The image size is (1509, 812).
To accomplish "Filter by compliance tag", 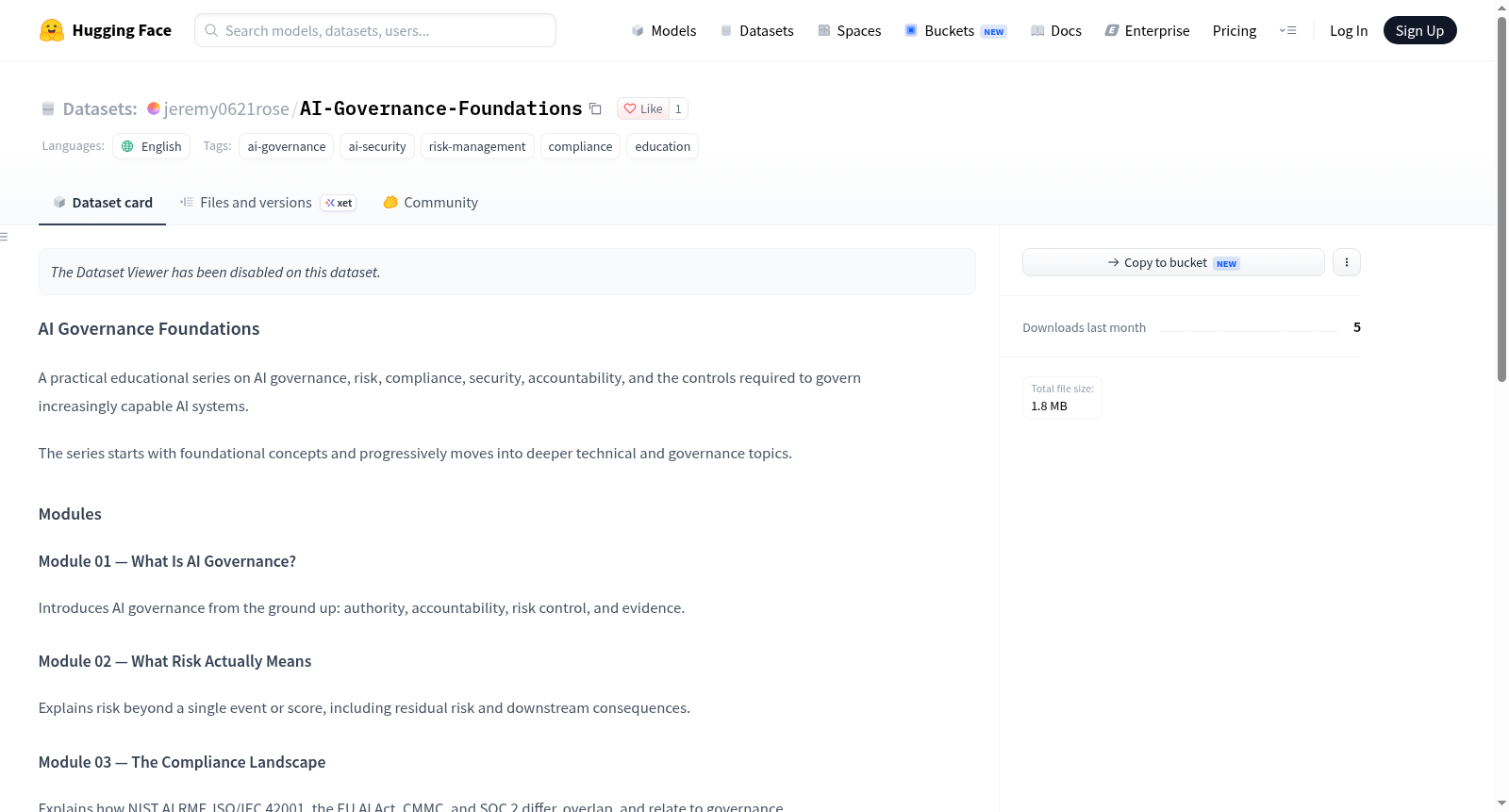I will [580, 146].
